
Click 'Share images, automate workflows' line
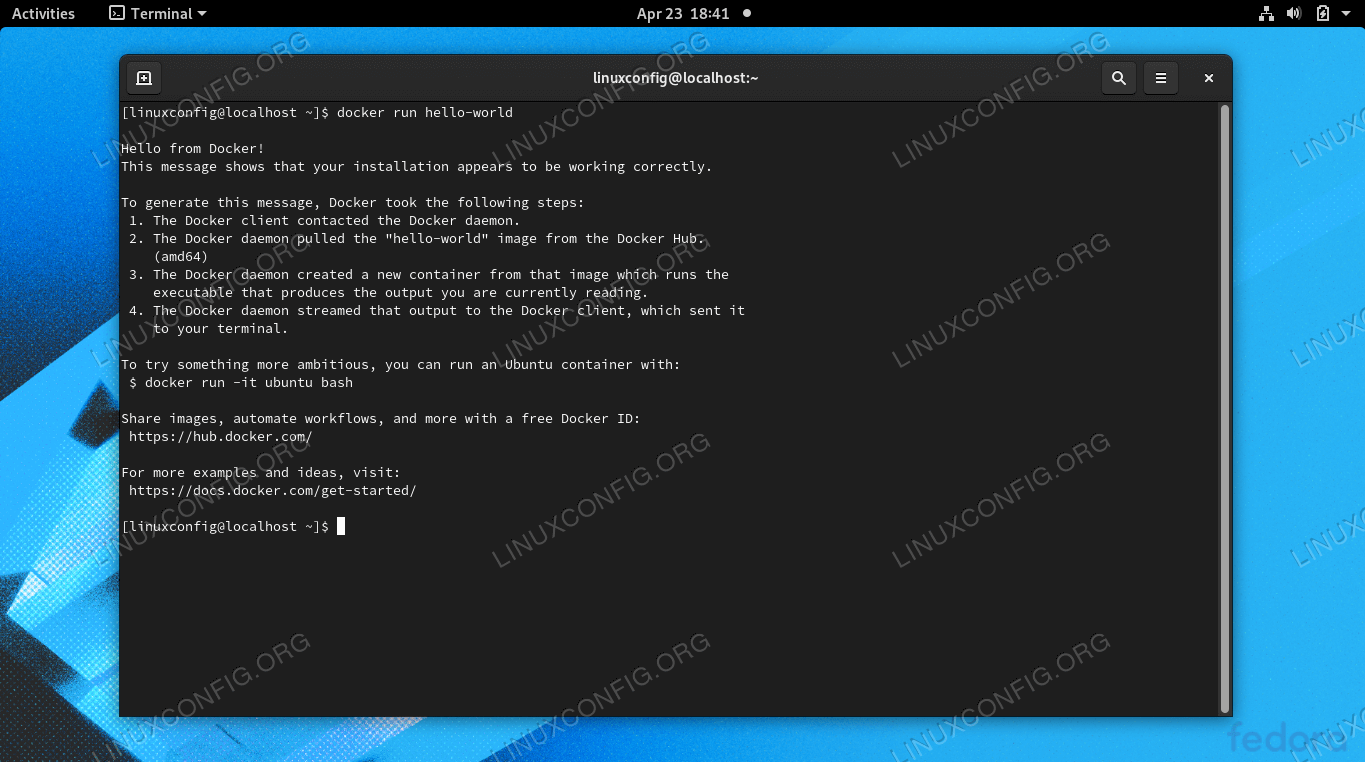pos(381,419)
